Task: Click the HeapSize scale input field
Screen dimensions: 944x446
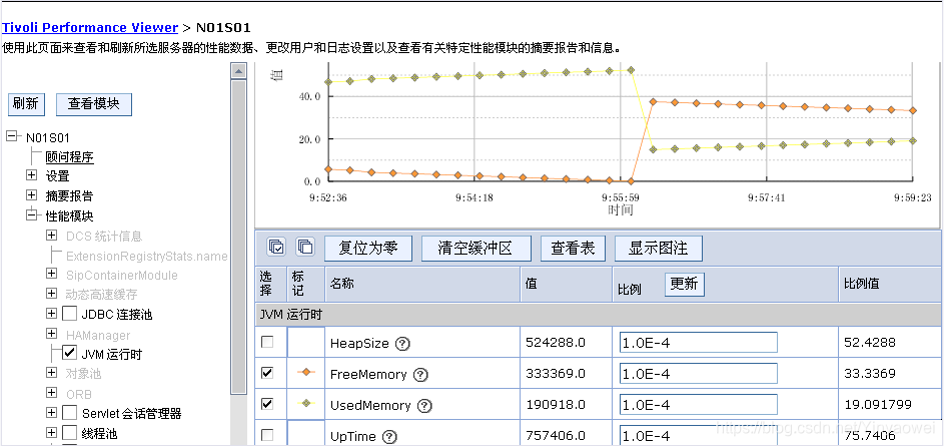Action: click(698, 342)
